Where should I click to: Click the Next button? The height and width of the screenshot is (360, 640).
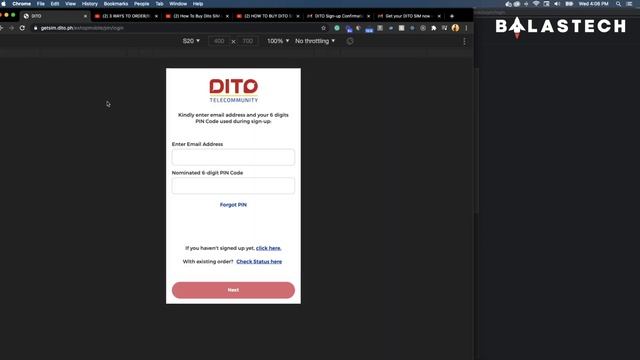coord(233,290)
